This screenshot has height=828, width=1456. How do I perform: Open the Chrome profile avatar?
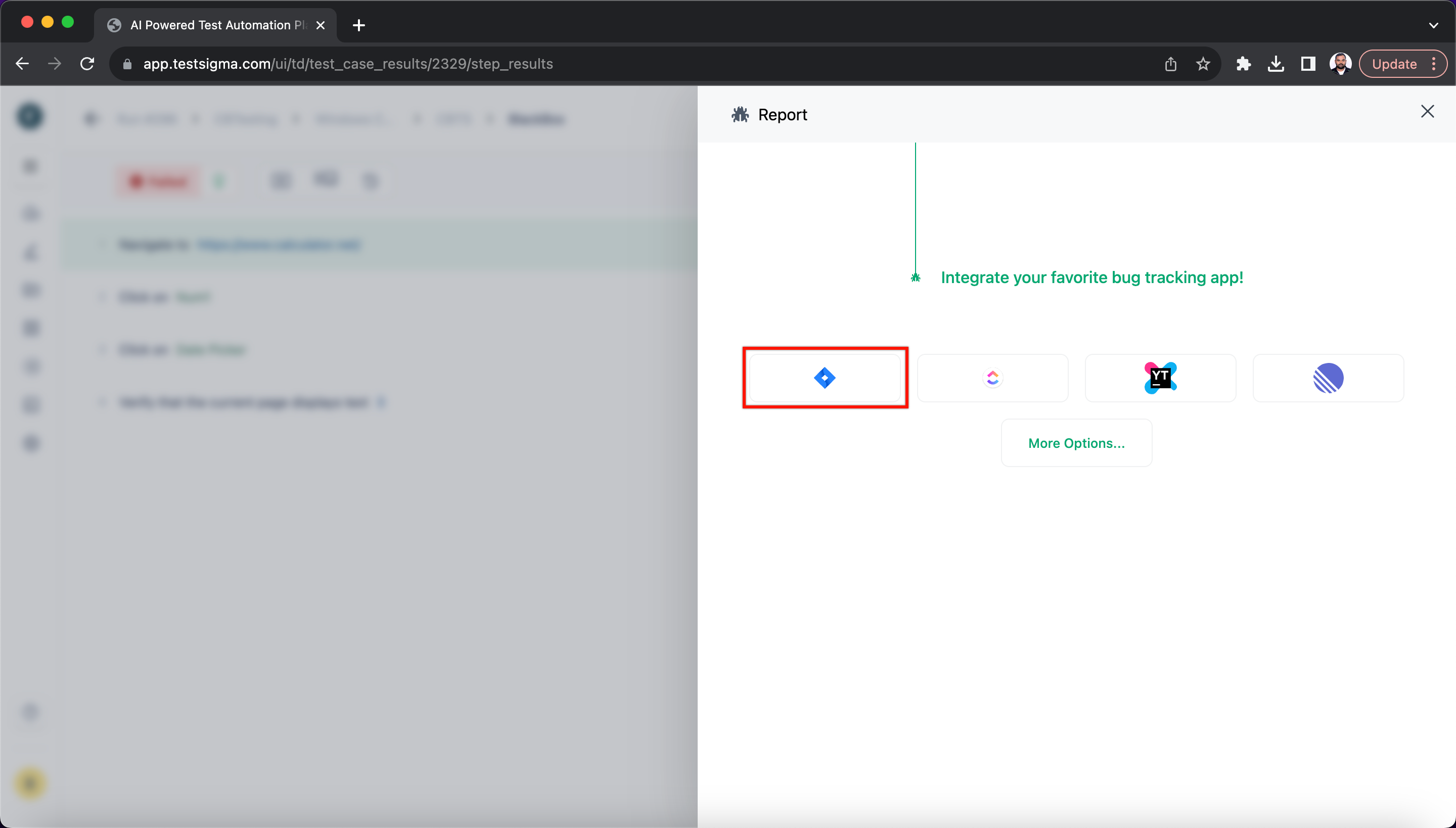point(1341,64)
